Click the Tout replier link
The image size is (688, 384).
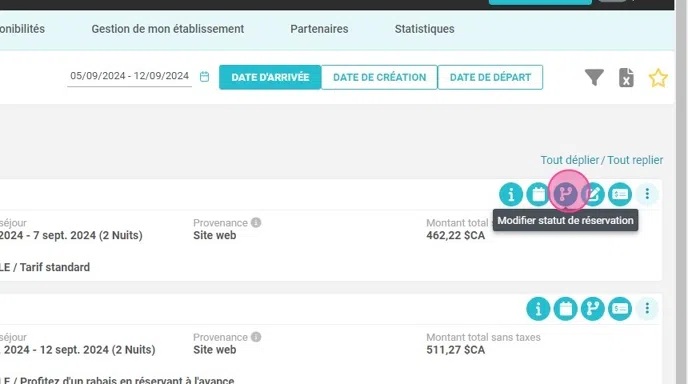[x=635, y=160]
